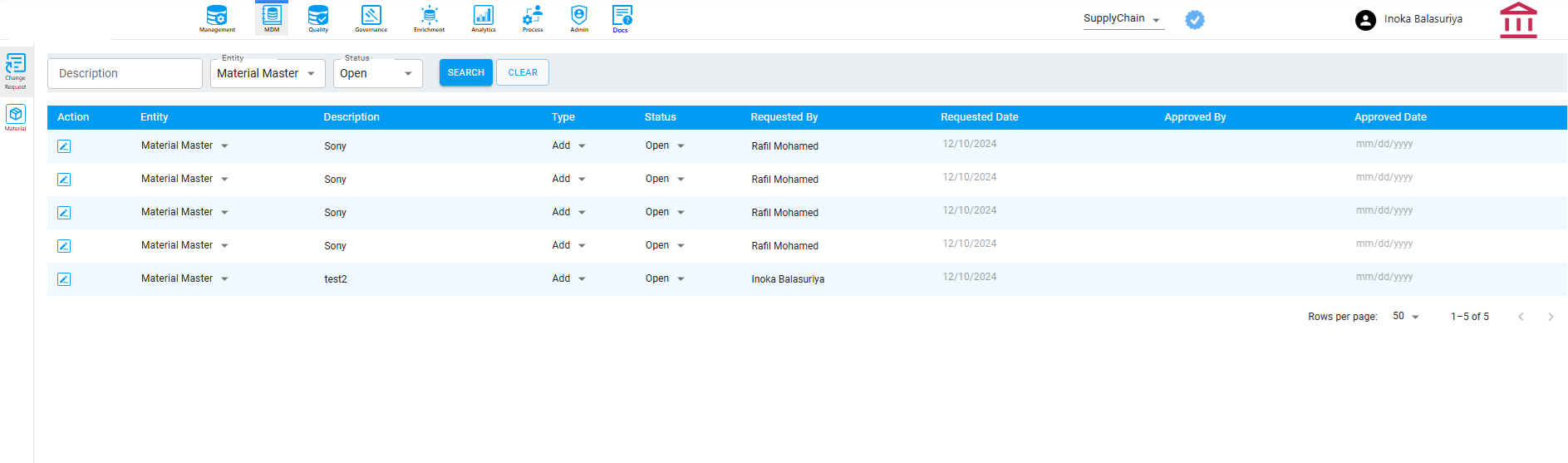The height and width of the screenshot is (463, 1568).
Task: Click the 1–5 of 5 pagination text
Action: pyautogui.click(x=1470, y=317)
